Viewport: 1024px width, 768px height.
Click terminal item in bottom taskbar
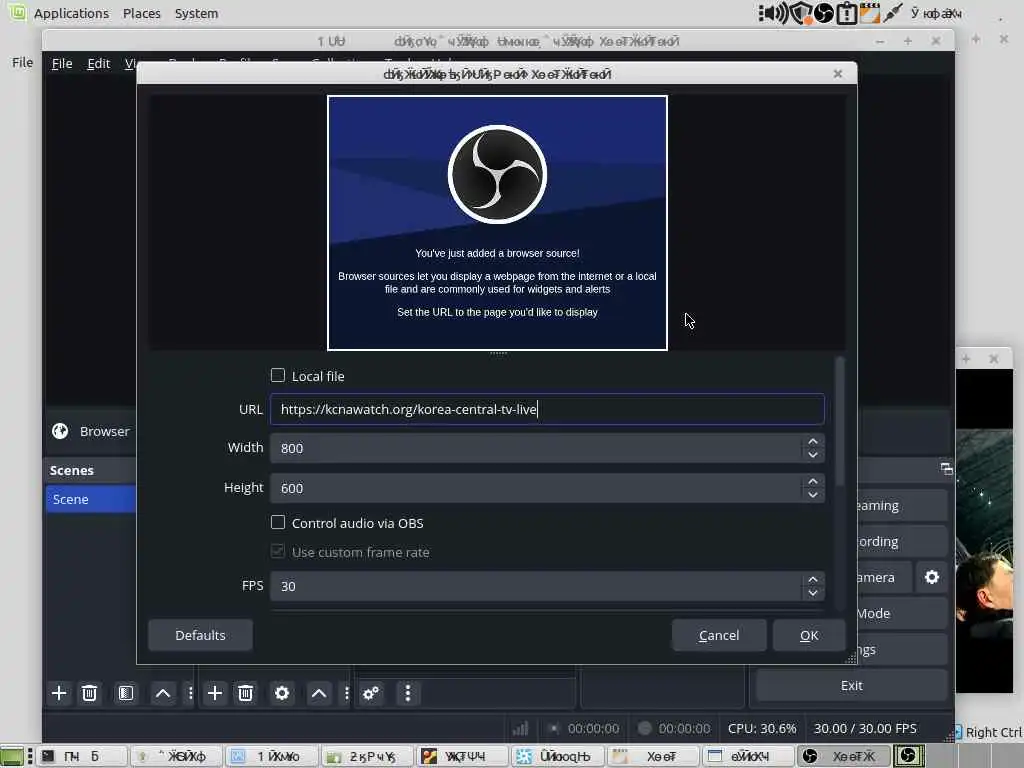click(82, 756)
